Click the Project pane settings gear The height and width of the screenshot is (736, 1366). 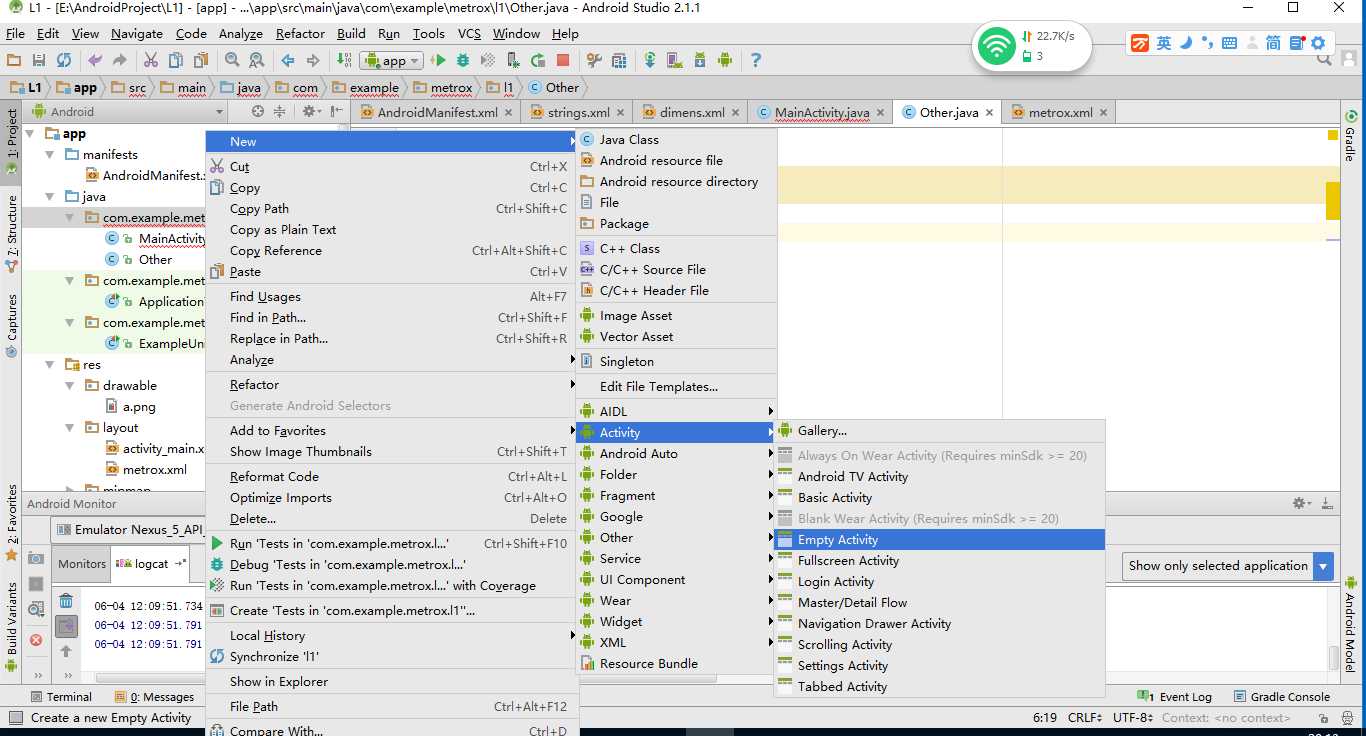310,112
